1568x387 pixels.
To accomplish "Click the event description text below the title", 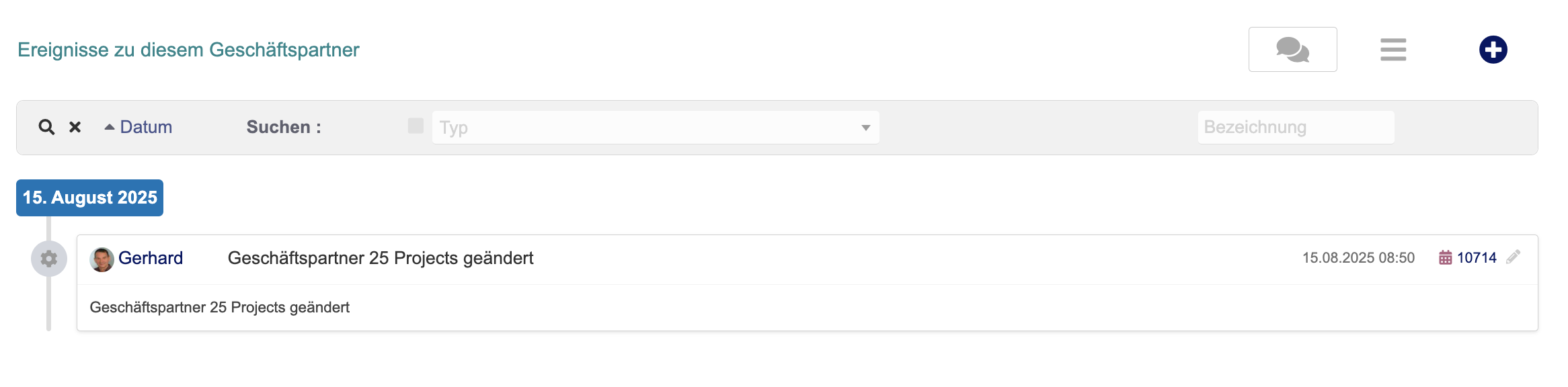I will click(x=220, y=307).
